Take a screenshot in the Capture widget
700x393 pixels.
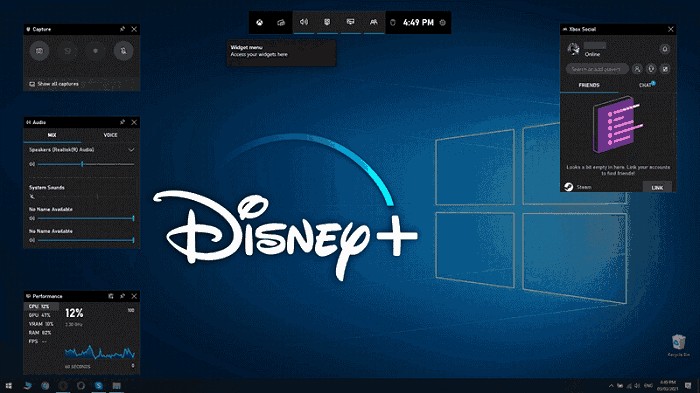(x=39, y=50)
